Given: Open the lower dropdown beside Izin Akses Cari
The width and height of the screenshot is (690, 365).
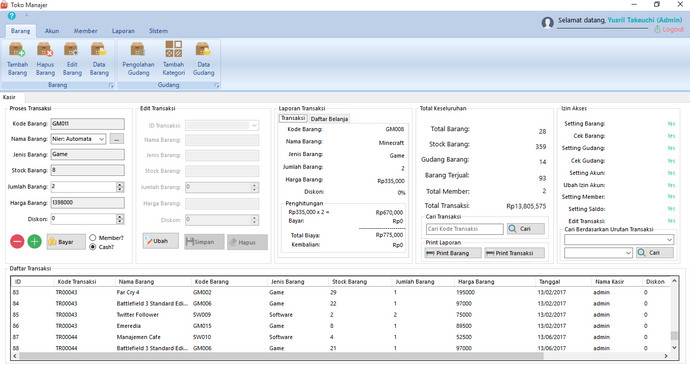Looking at the screenshot, I should coord(628,253).
